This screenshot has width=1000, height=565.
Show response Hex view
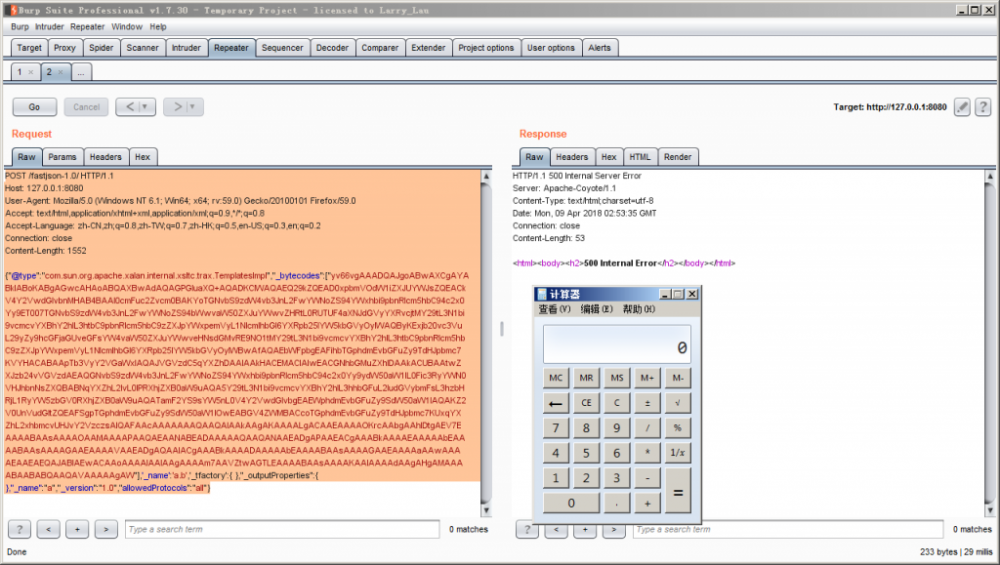pyautogui.click(x=609, y=157)
